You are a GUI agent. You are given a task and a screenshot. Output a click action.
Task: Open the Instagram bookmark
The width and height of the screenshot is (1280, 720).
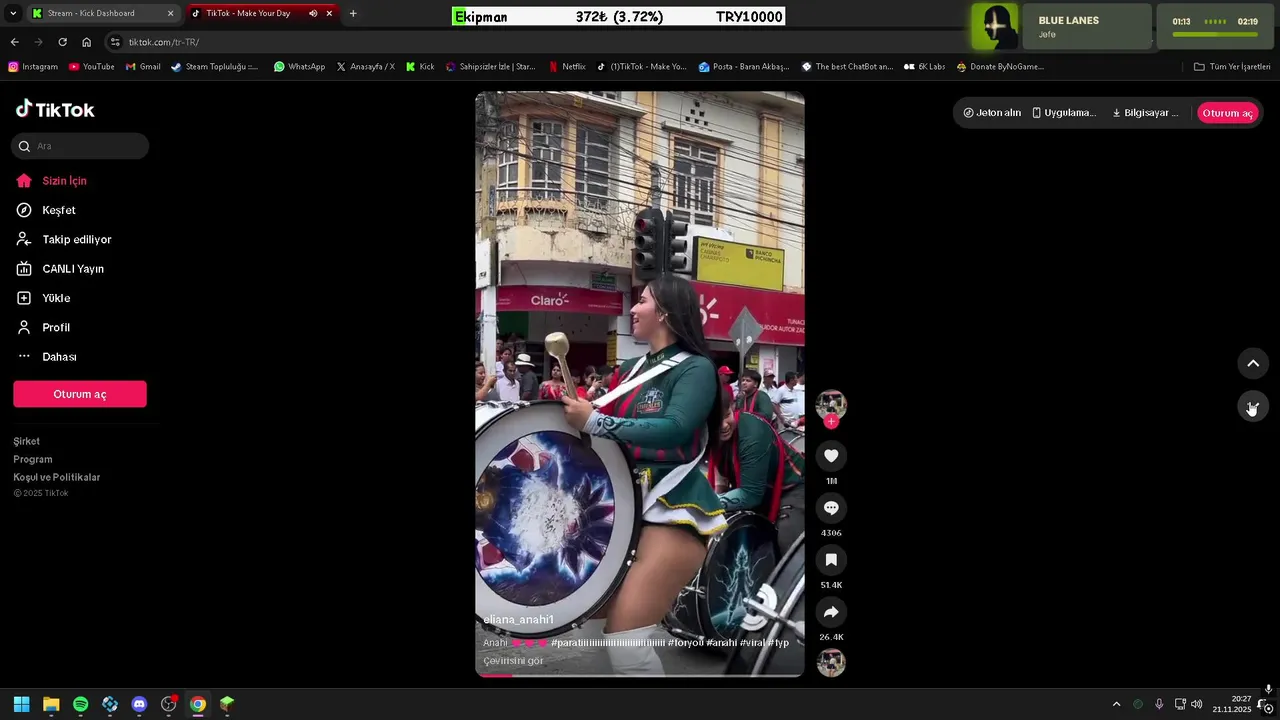click(33, 67)
